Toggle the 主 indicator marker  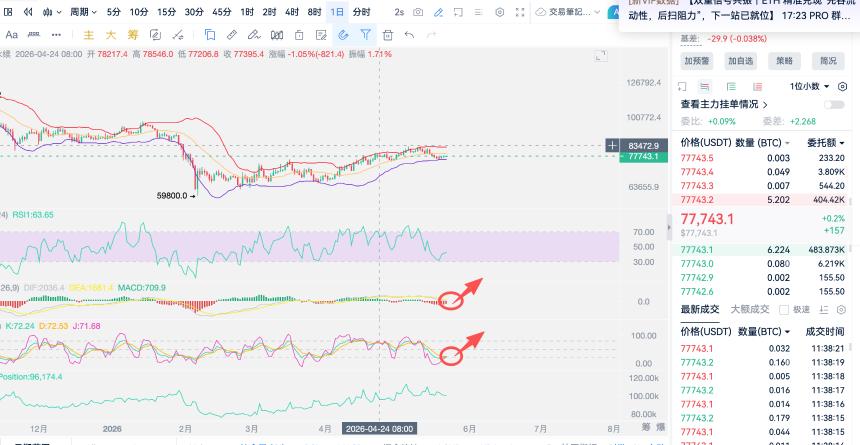[88, 35]
